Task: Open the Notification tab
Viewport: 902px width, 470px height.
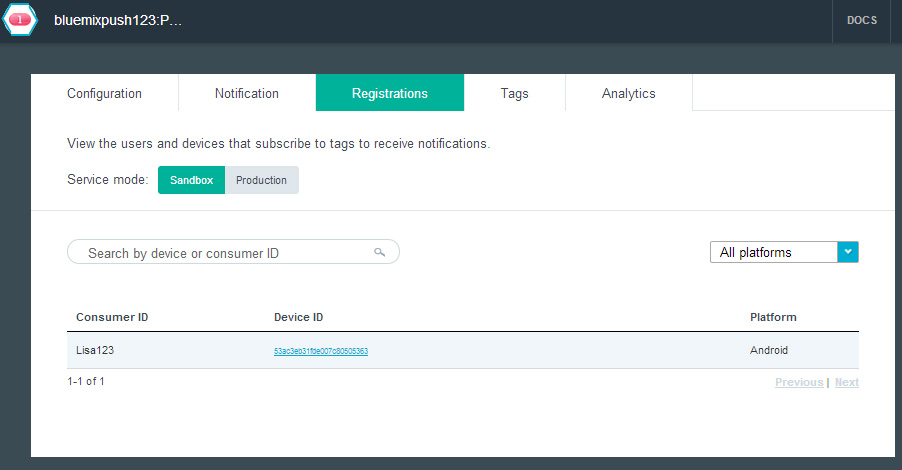Action: coord(246,93)
